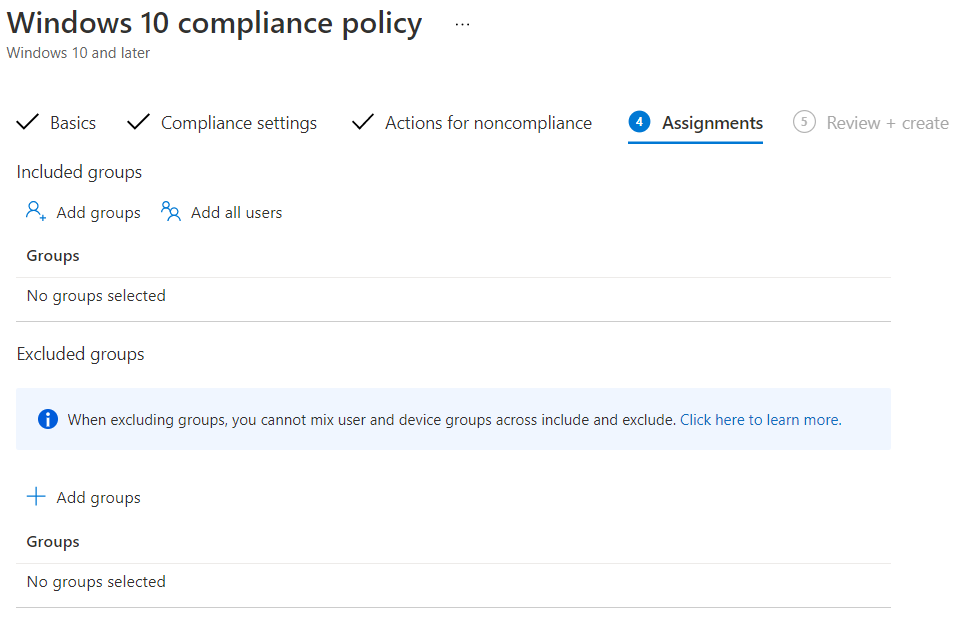961x618 pixels.
Task: Click the Add all users people icon
Action: pos(170,211)
